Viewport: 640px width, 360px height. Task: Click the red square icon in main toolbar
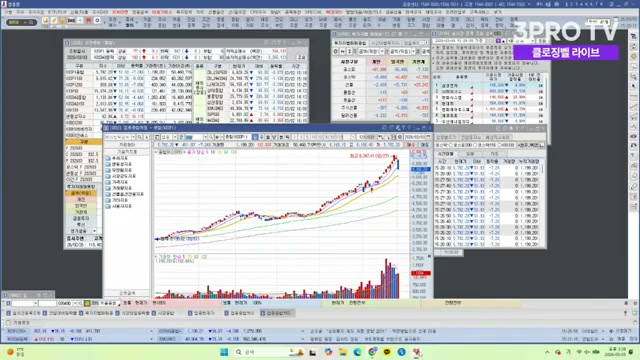(88, 20)
